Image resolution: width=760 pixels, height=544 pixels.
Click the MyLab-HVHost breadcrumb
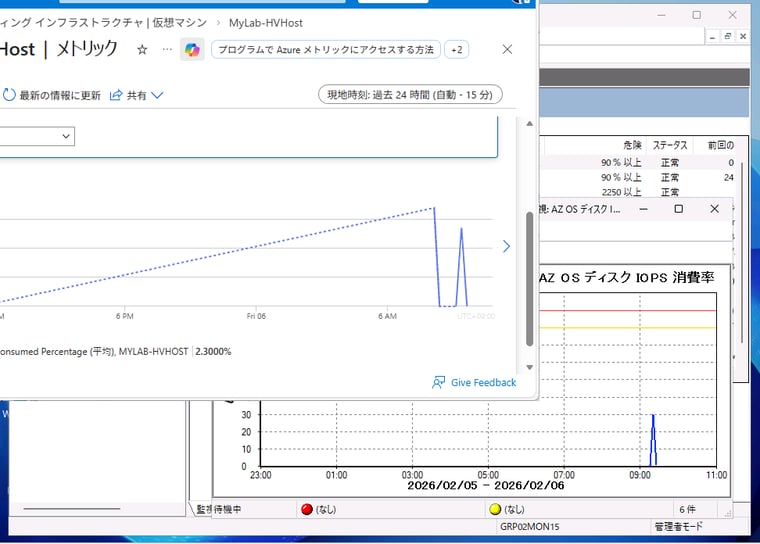tap(266, 23)
